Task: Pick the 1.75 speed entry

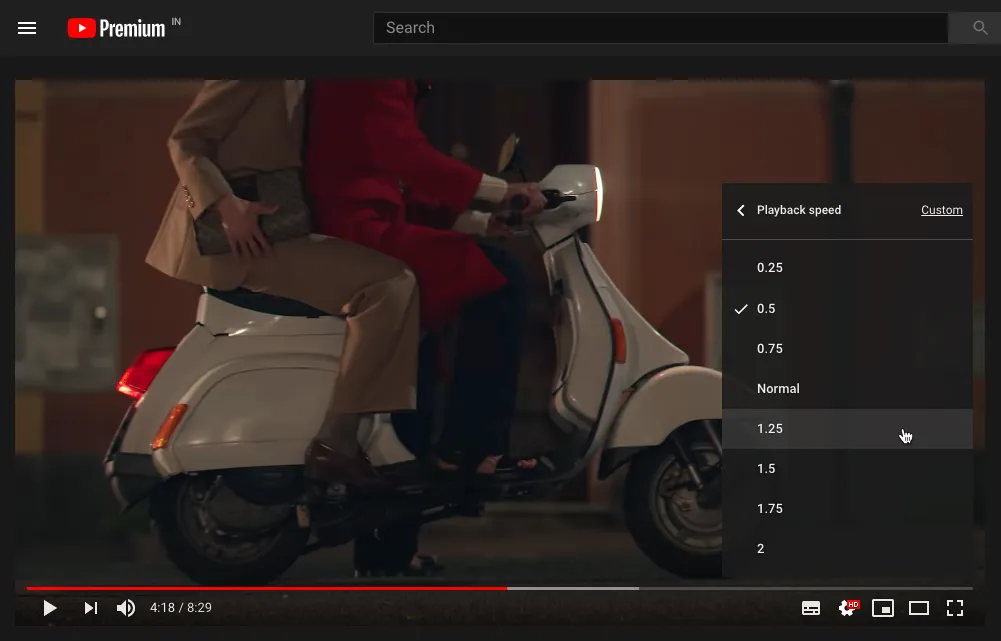Action: click(770, 508)
